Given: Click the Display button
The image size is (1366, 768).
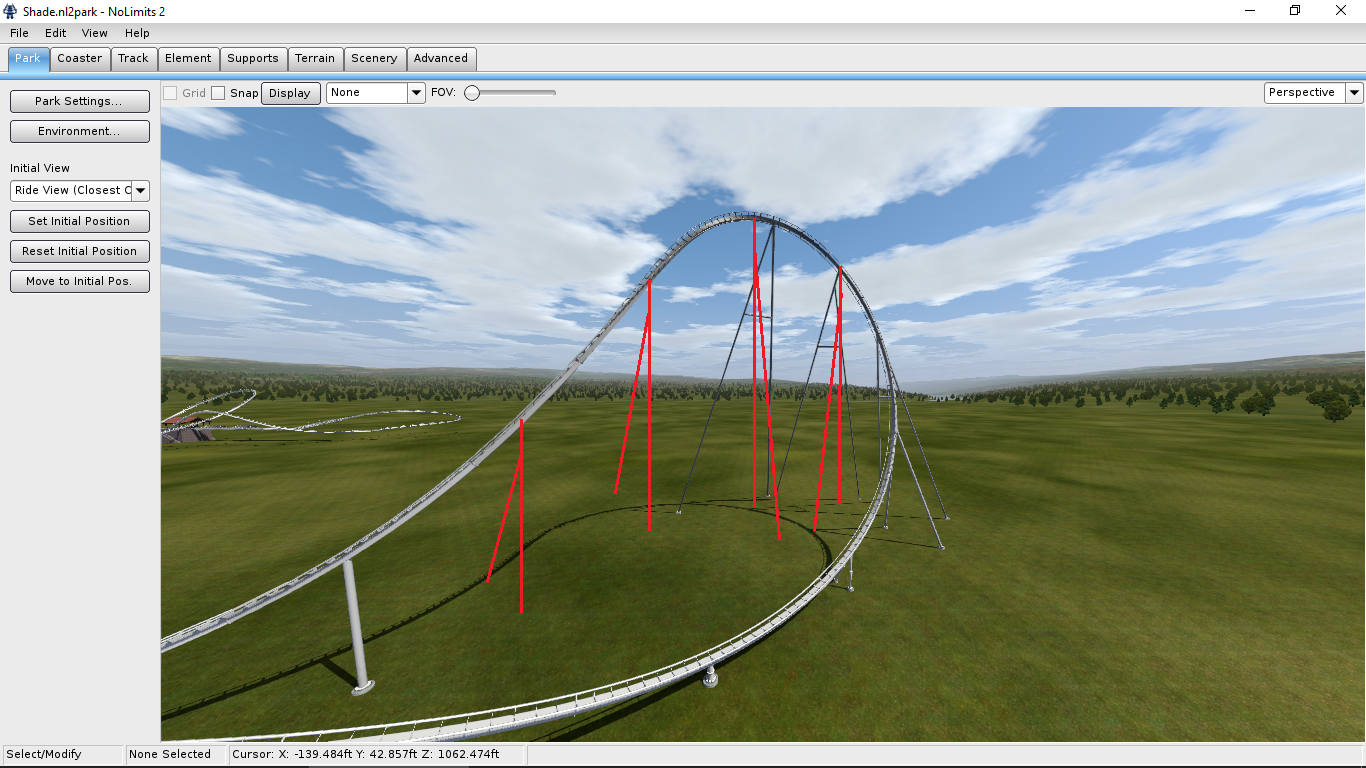Looking at the screenshot, I should pos(290,93).
